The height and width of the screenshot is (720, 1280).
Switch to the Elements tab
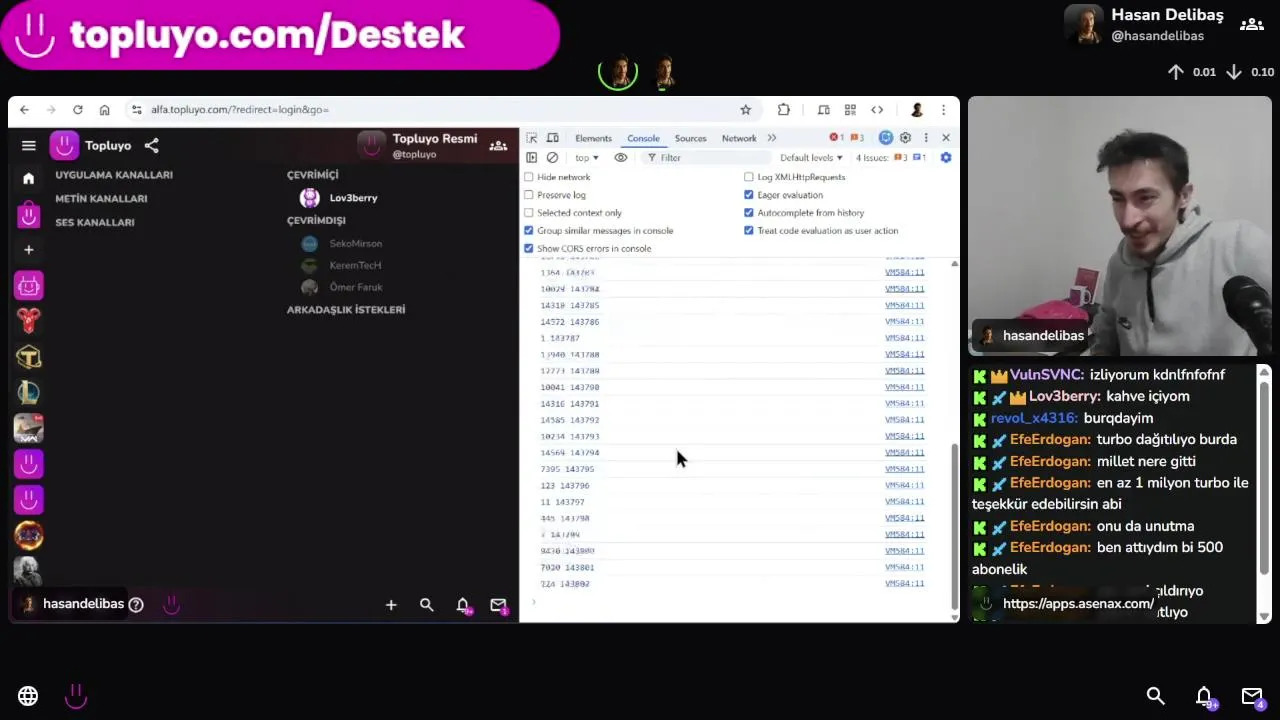coord(593,138)
